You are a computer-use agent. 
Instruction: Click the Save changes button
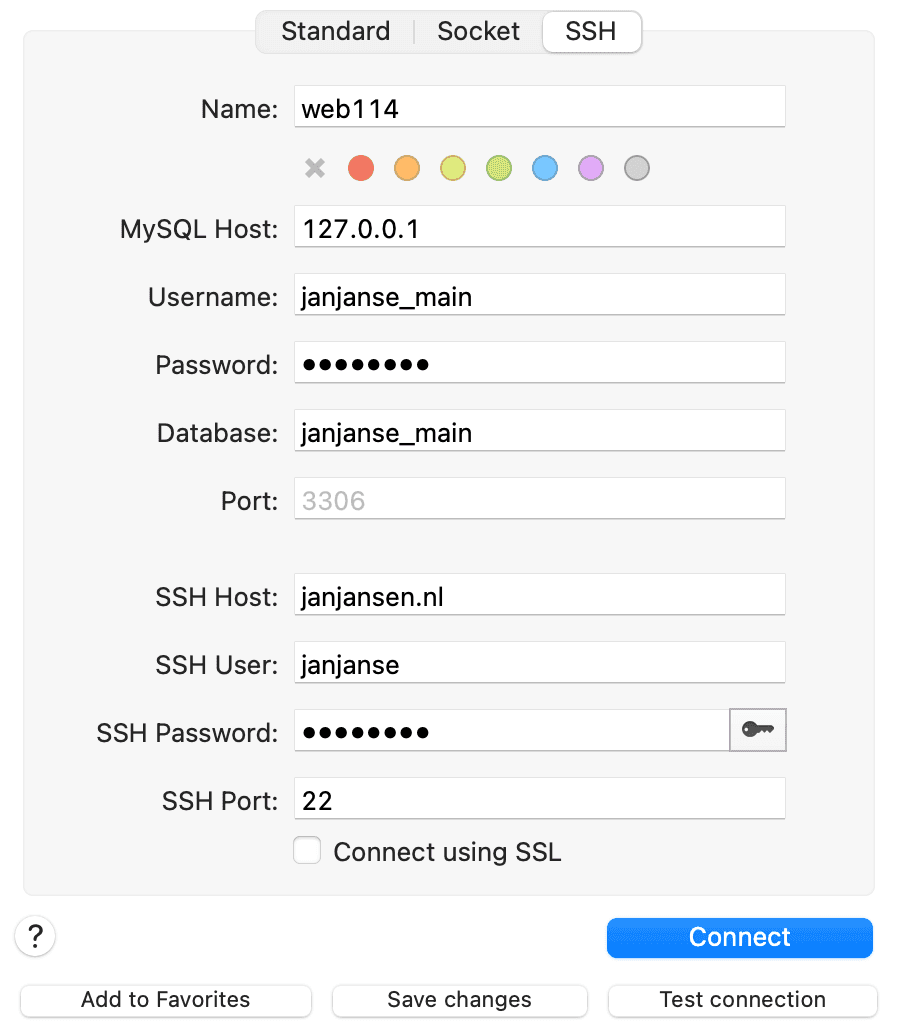pyautogui.click(x=459, y=1000)
